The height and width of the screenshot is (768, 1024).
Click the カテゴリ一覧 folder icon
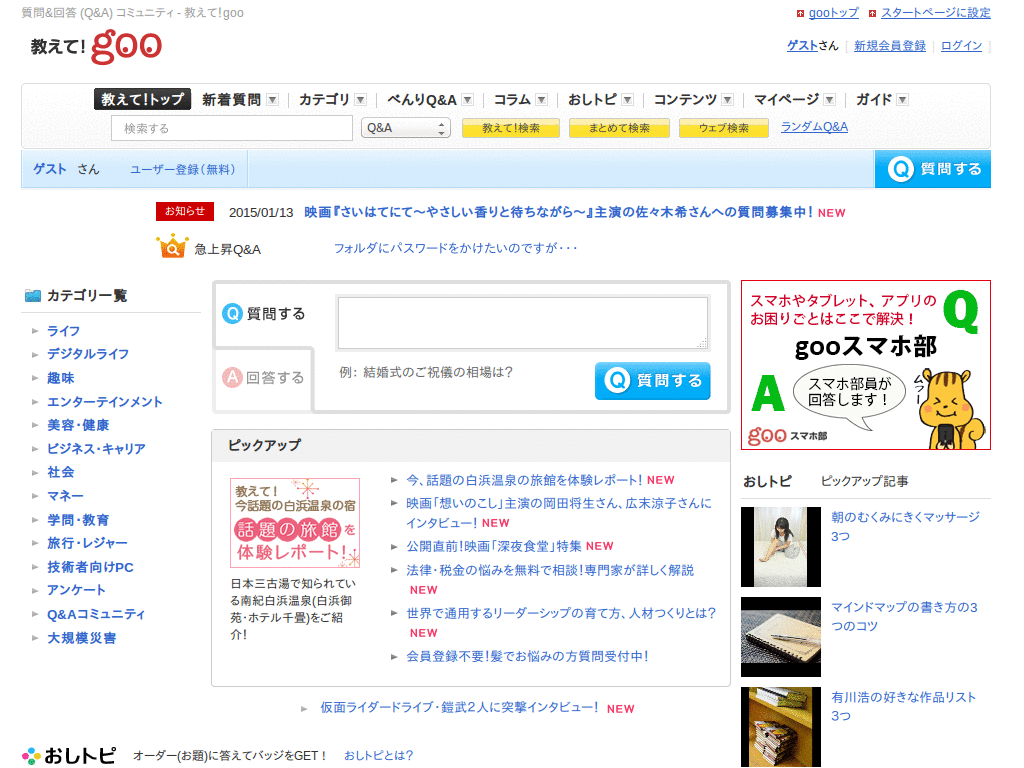(31, 294)
